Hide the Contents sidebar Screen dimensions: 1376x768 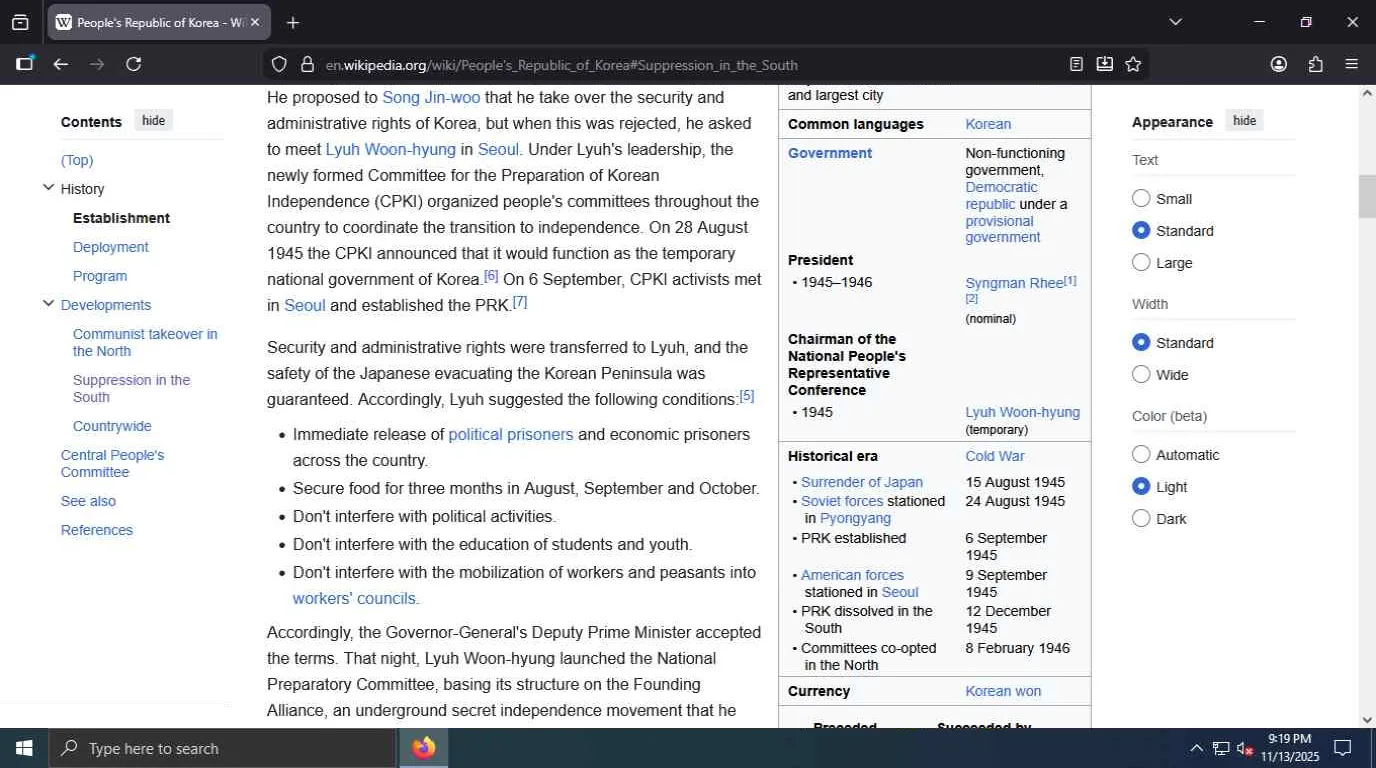[x=153, y=121]
